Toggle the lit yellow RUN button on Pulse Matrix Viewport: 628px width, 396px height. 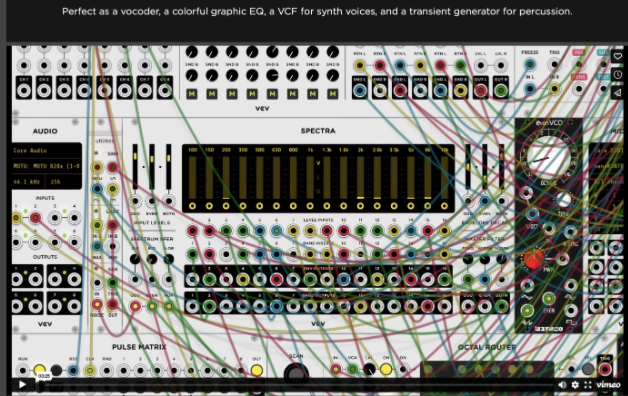pos(39,370)
